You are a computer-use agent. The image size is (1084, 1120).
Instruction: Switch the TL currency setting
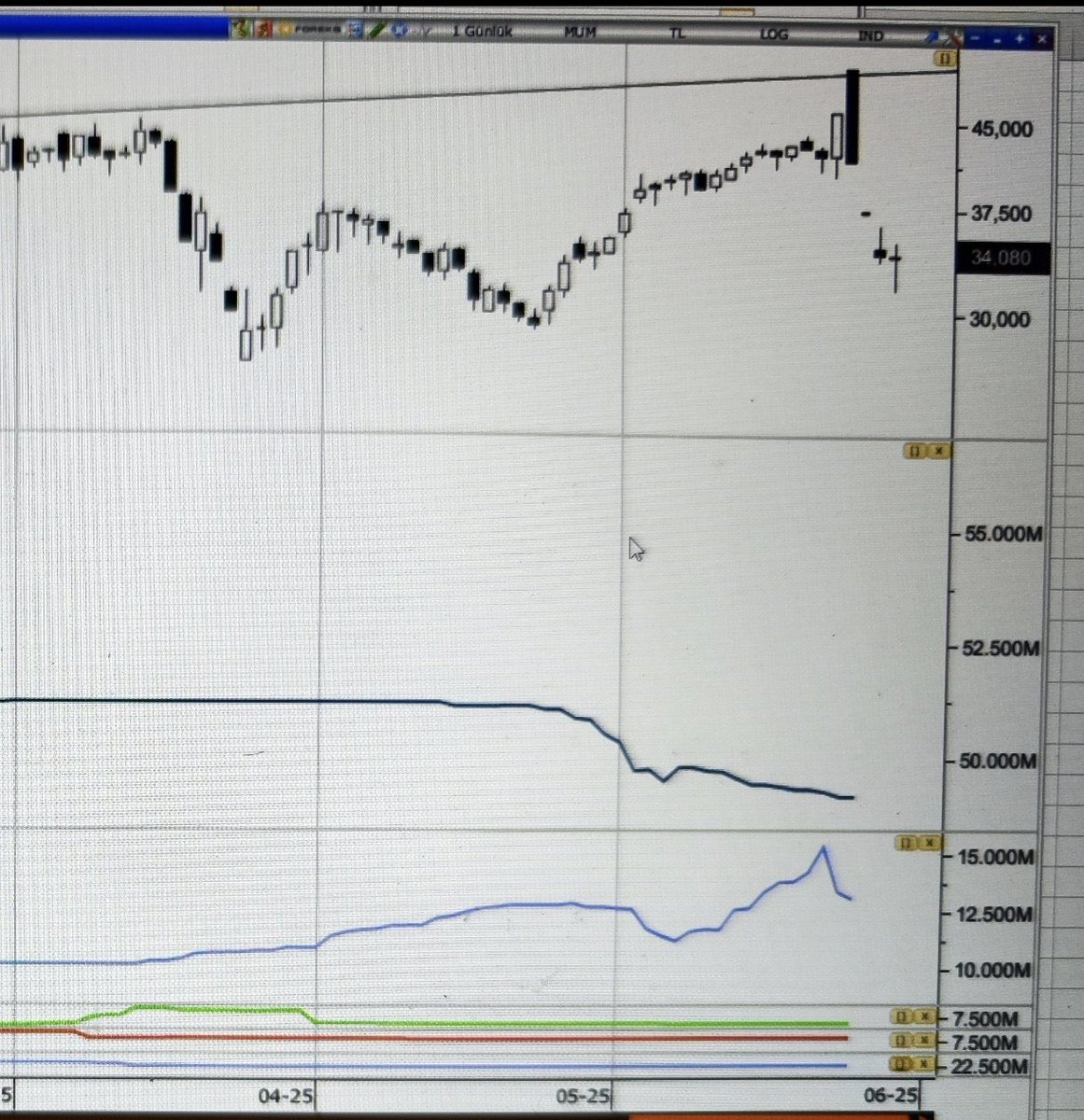[x=677, y=33]
